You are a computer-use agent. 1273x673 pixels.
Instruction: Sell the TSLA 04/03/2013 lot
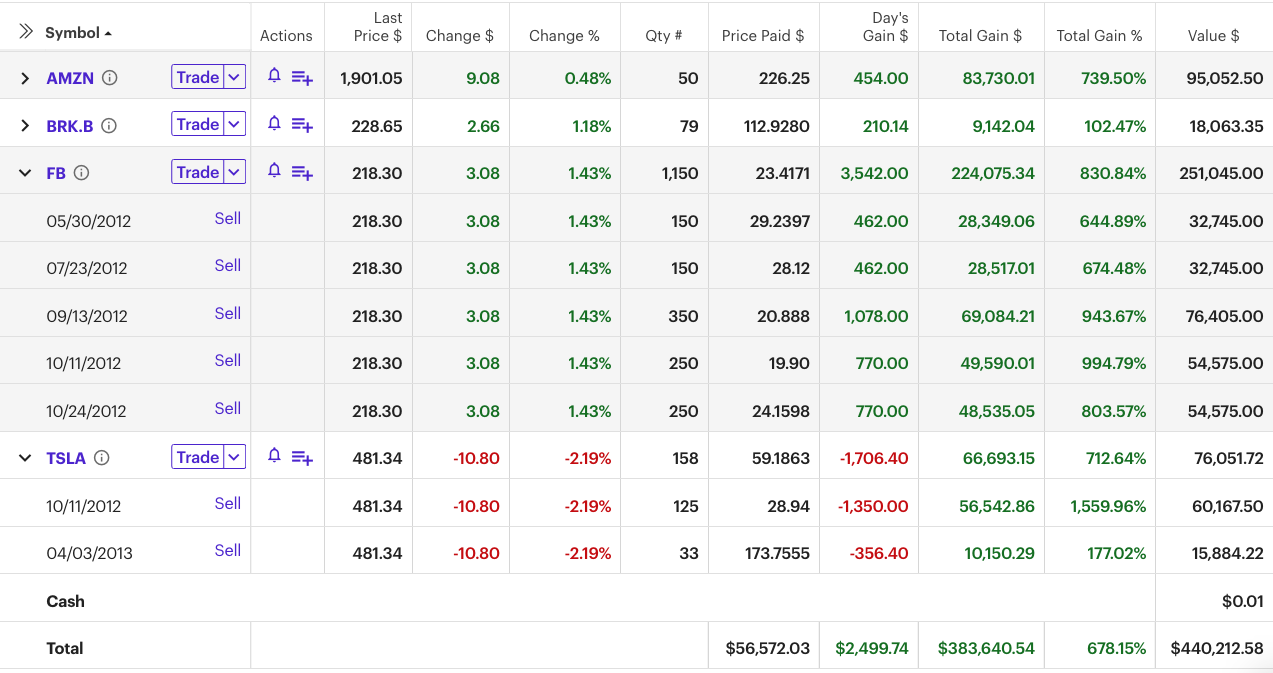click(x=228, y=550)
